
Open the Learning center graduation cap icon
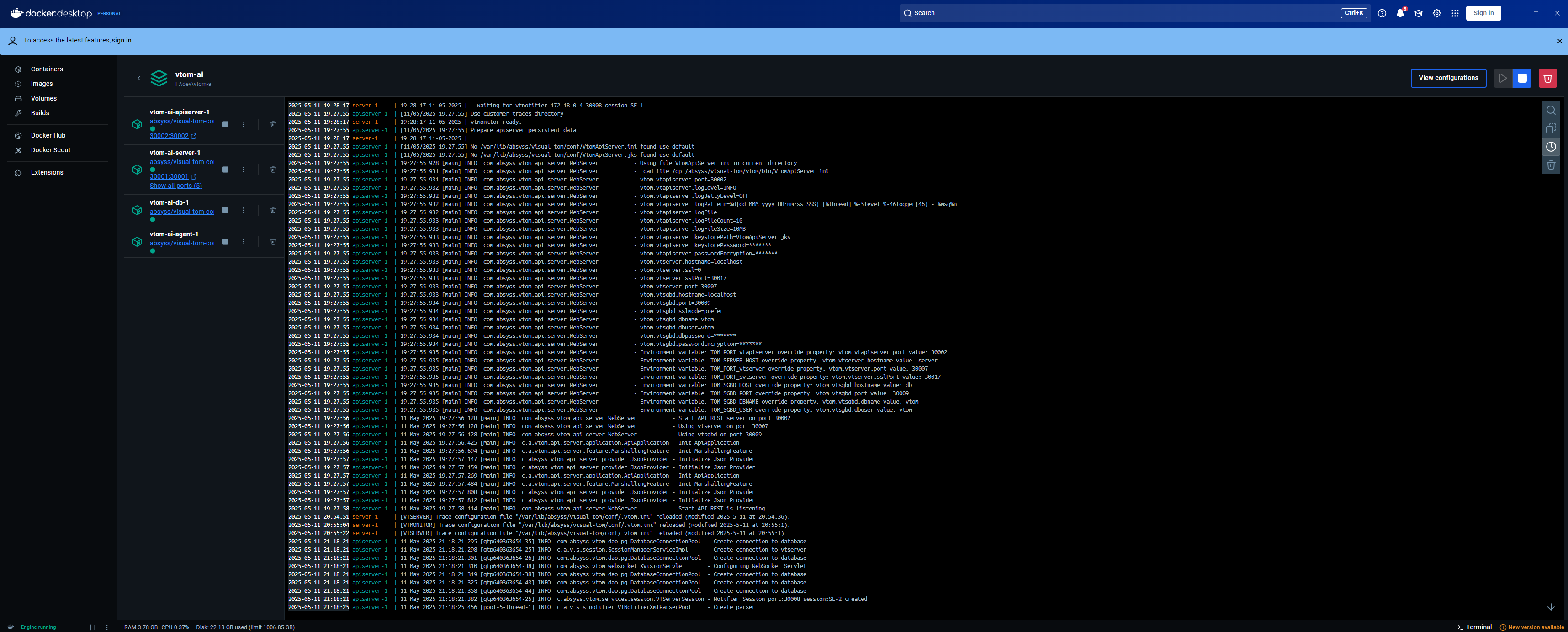tap(1418, 13)
